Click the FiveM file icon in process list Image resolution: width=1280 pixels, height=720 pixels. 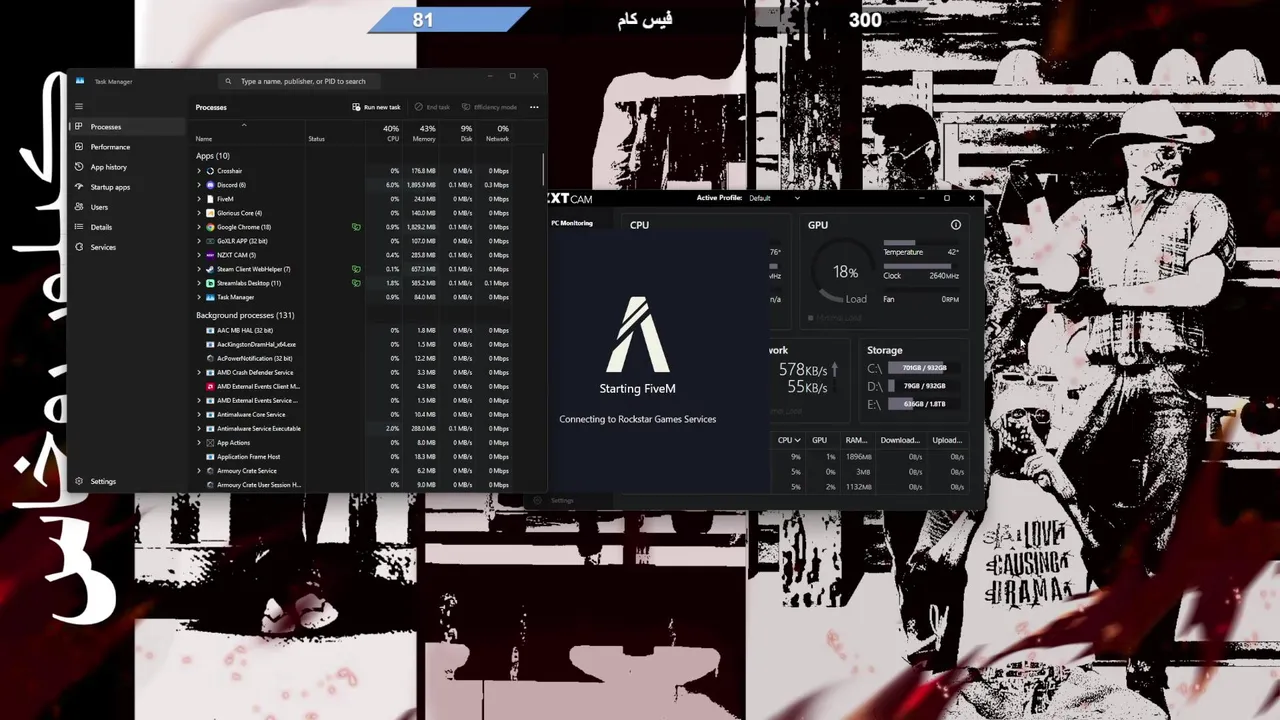pos(210,199)
